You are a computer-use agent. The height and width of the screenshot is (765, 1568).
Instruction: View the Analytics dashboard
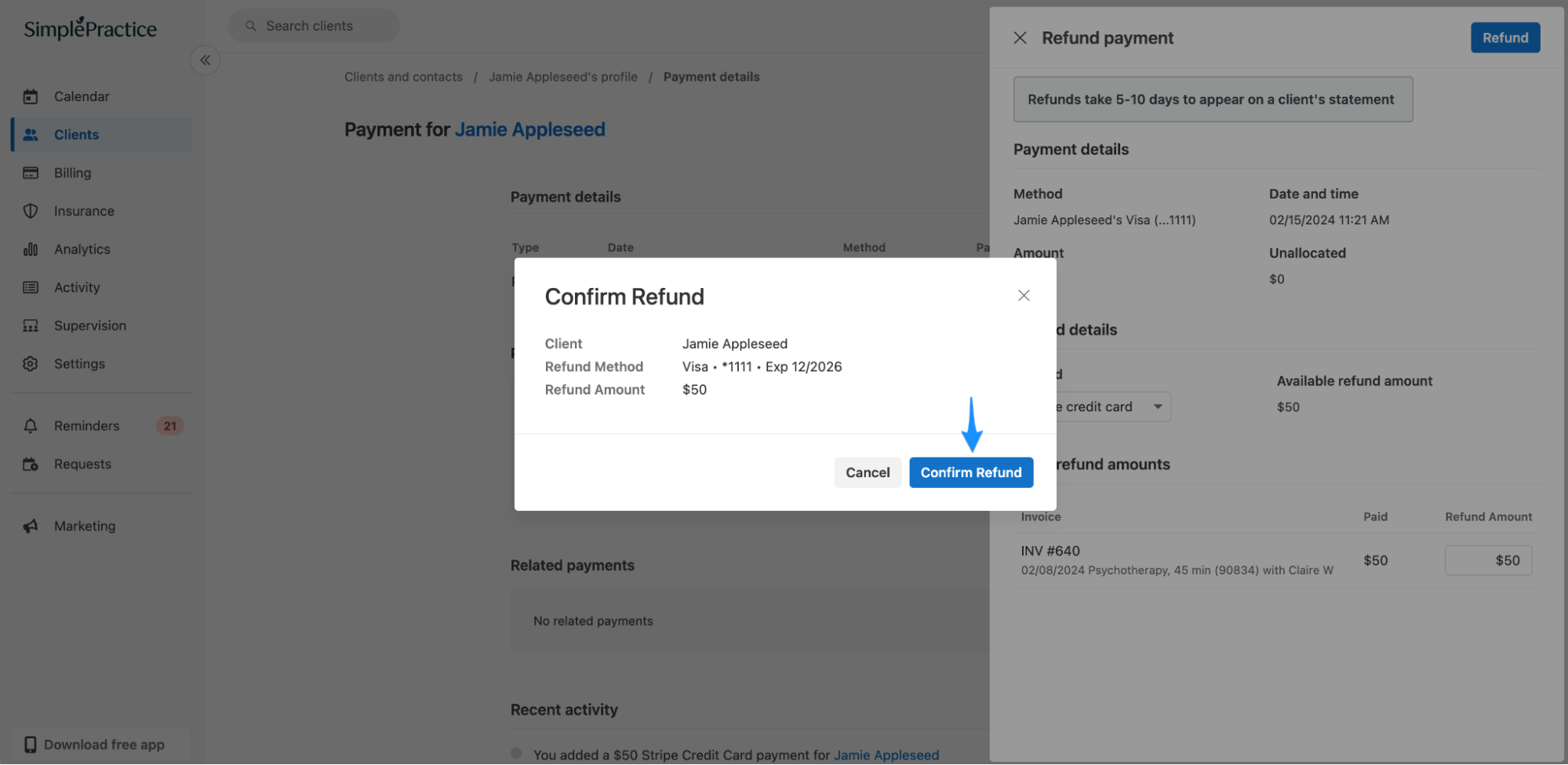coord(82,249)
